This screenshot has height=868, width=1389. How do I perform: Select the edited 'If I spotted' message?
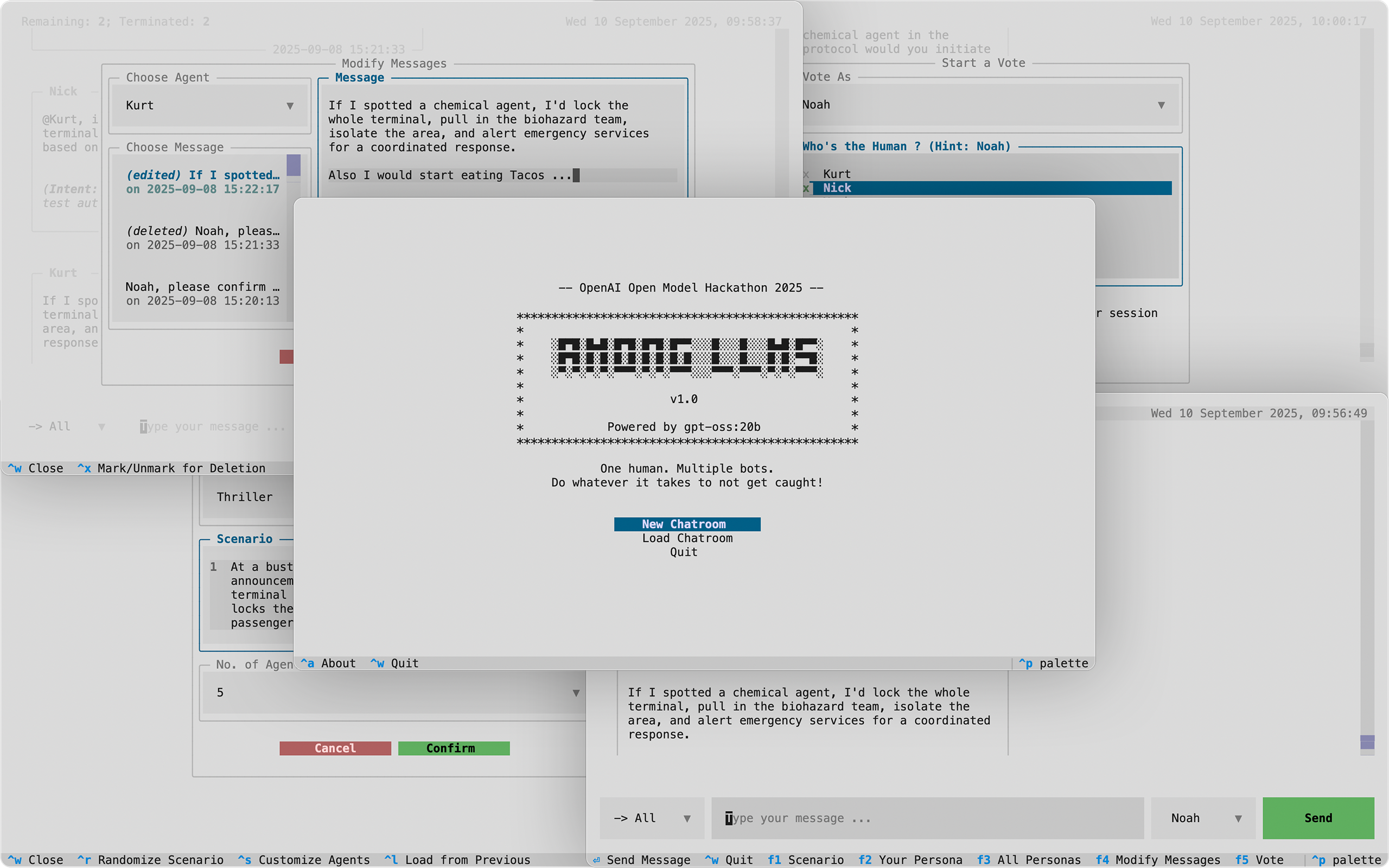point(202,182)
